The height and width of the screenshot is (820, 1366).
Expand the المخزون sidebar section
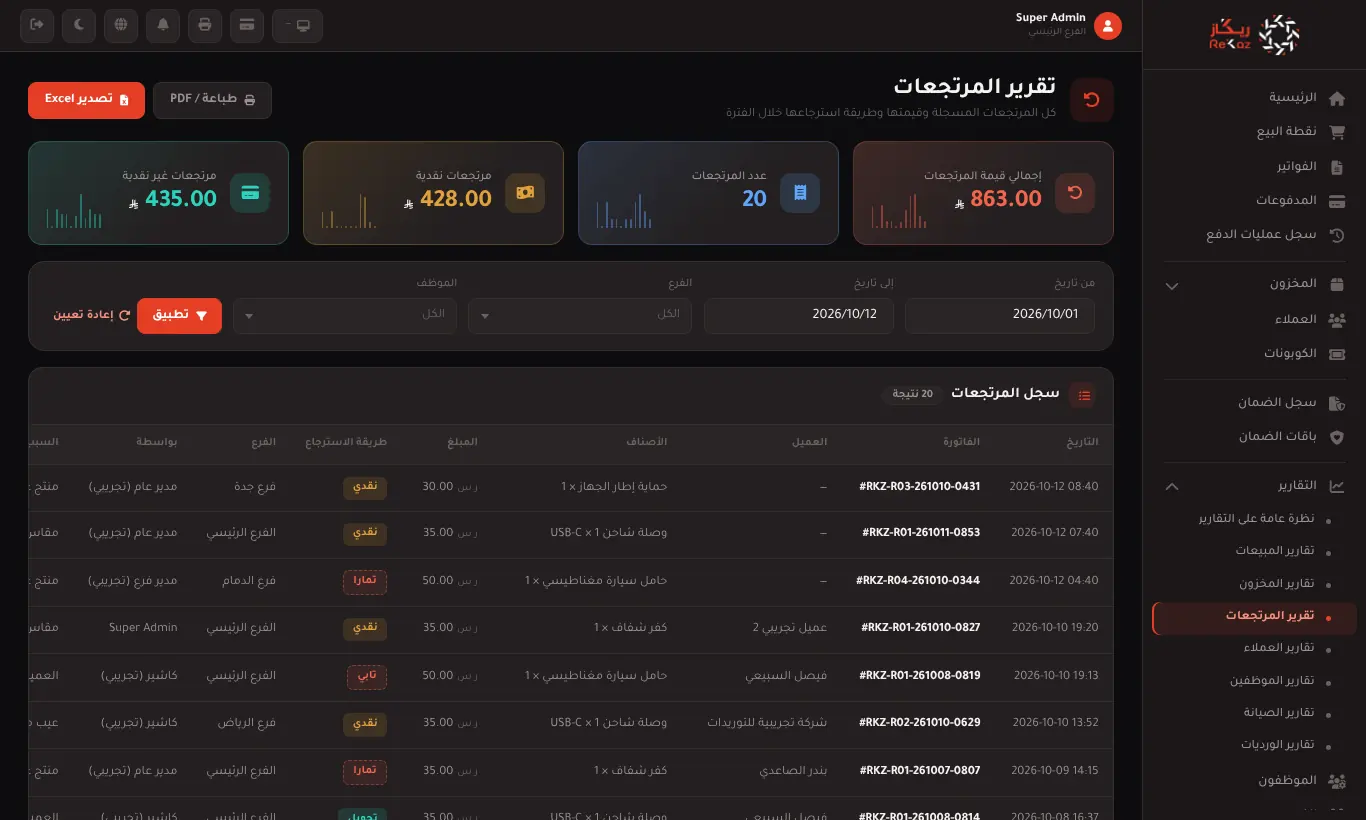[x=1255, y=285]
